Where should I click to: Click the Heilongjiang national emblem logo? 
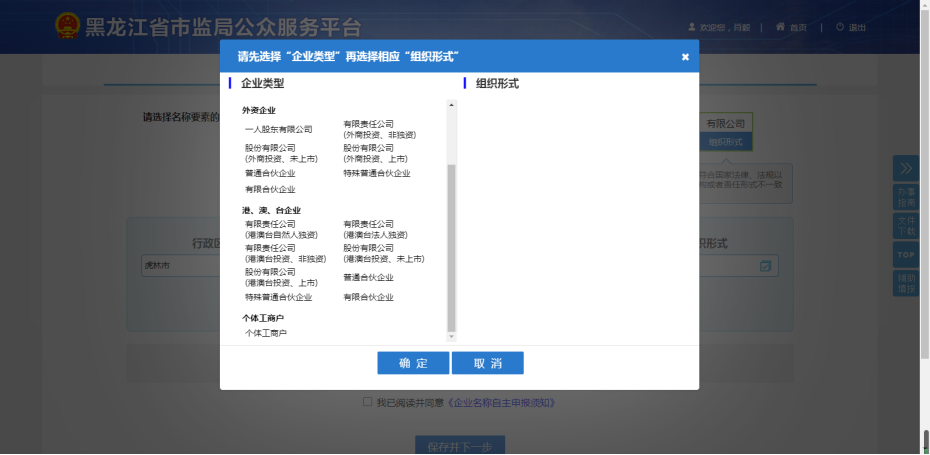(67, 26)
